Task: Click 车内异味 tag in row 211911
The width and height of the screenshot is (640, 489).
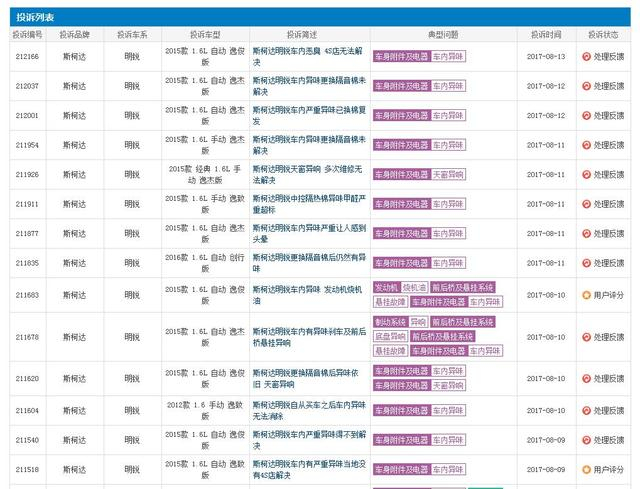Action: coord(448,204)
